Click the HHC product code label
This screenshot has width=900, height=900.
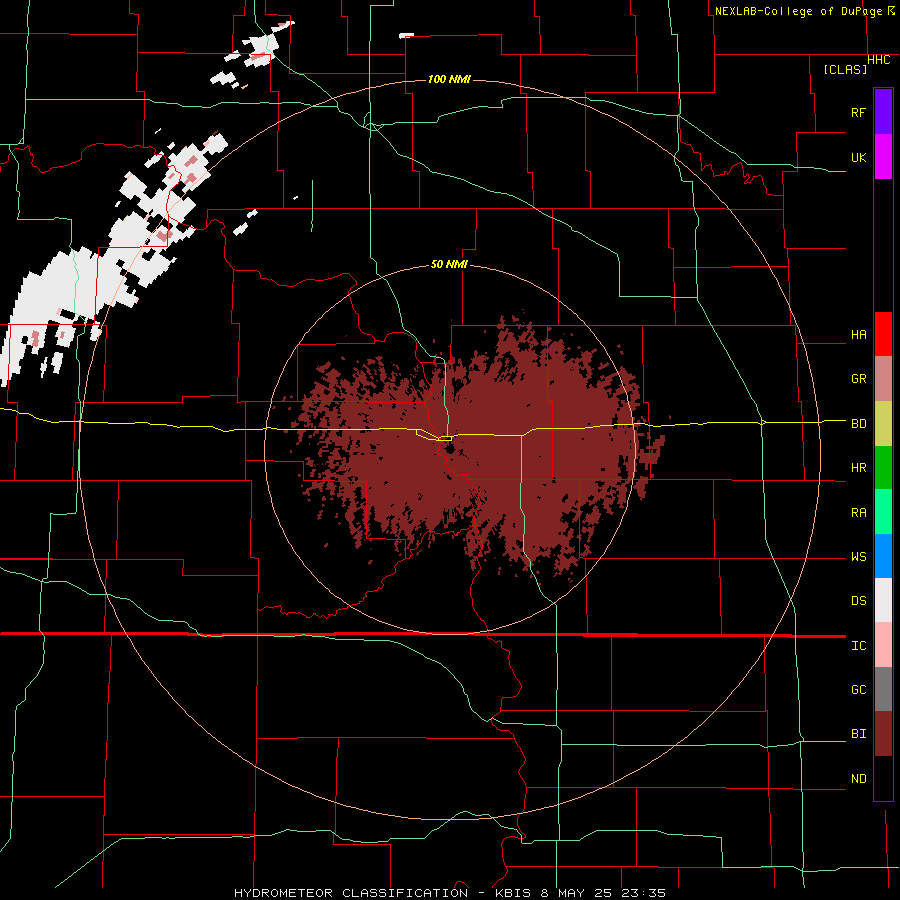click(x=879, y=60)
